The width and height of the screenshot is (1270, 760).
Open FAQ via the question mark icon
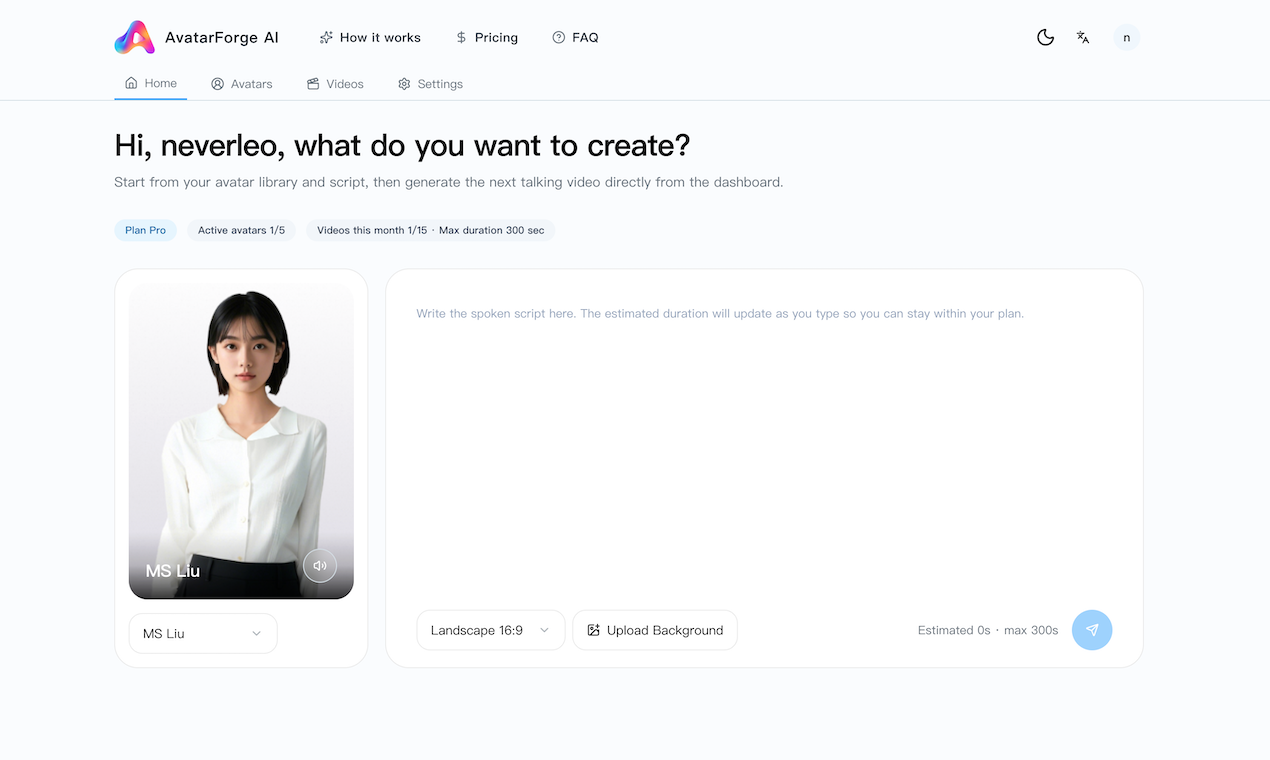[x=556, y=37]
